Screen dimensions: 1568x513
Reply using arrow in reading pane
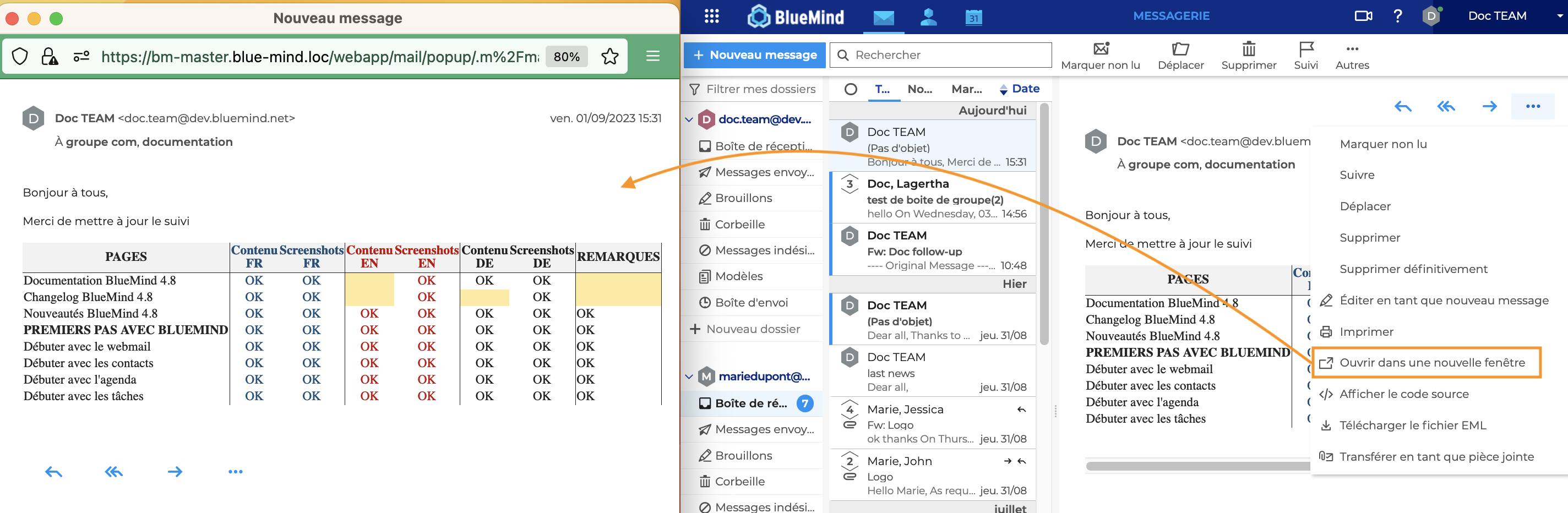tap(1402, 107)
